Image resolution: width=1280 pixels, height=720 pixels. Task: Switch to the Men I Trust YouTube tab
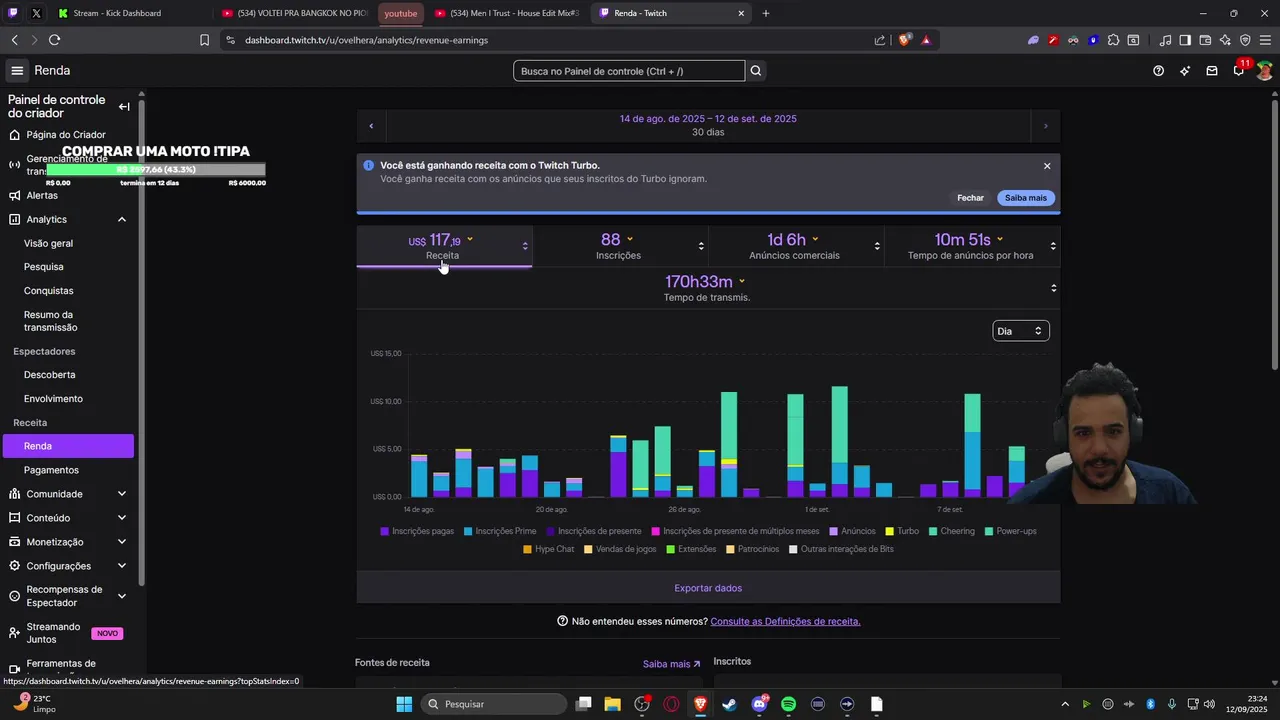[x=507, y=13]
